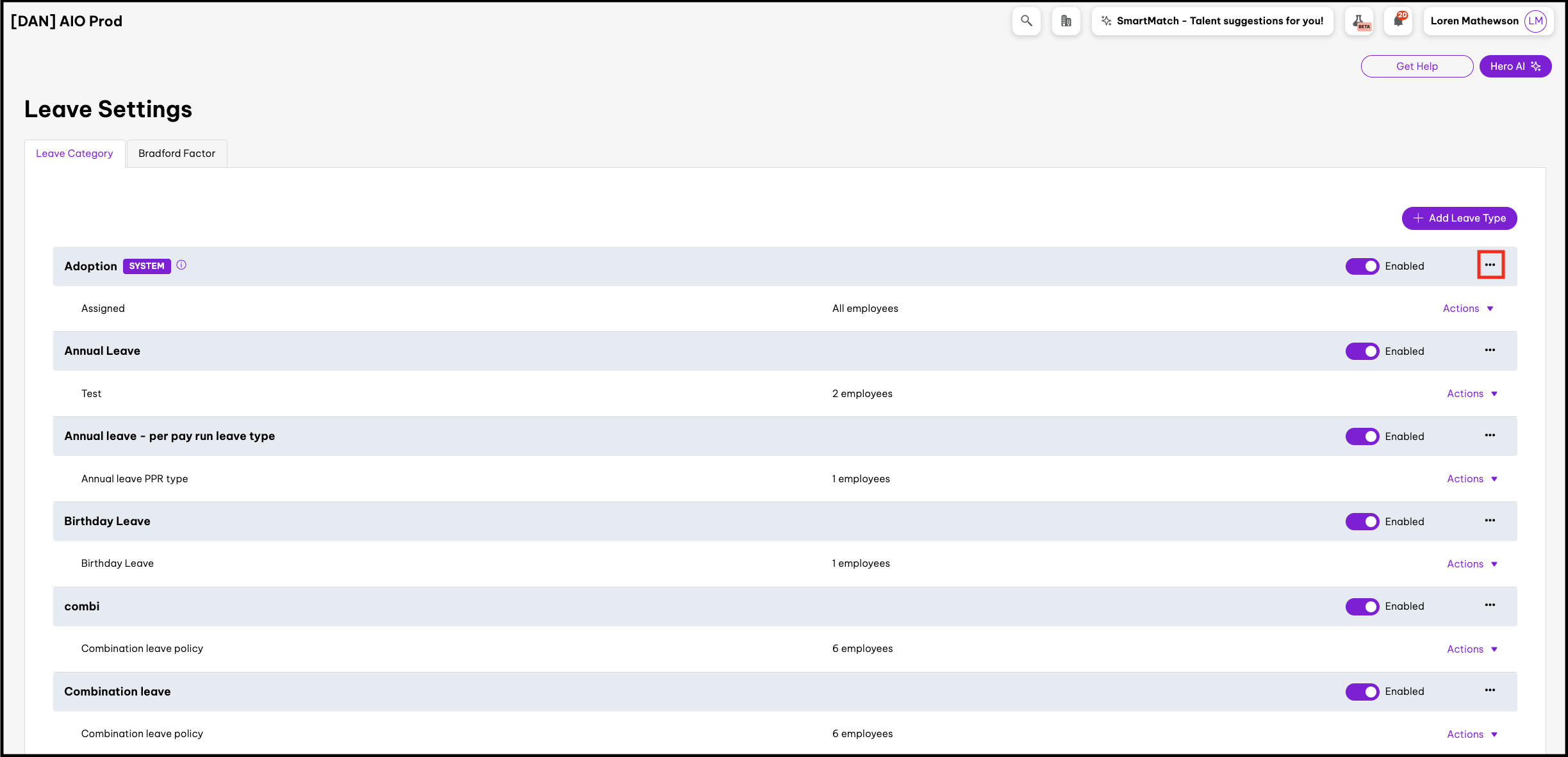
Task: Click the Add Leave Type button
Action: 1459,218
